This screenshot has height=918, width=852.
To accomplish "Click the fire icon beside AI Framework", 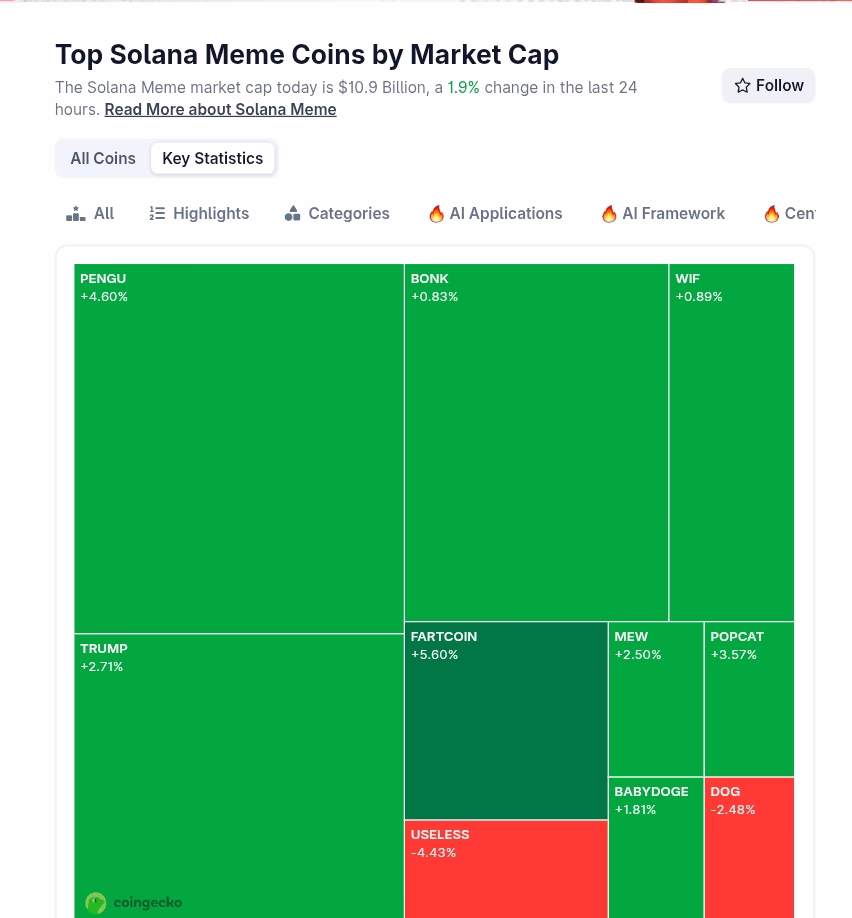I will (x=609, y=214).
